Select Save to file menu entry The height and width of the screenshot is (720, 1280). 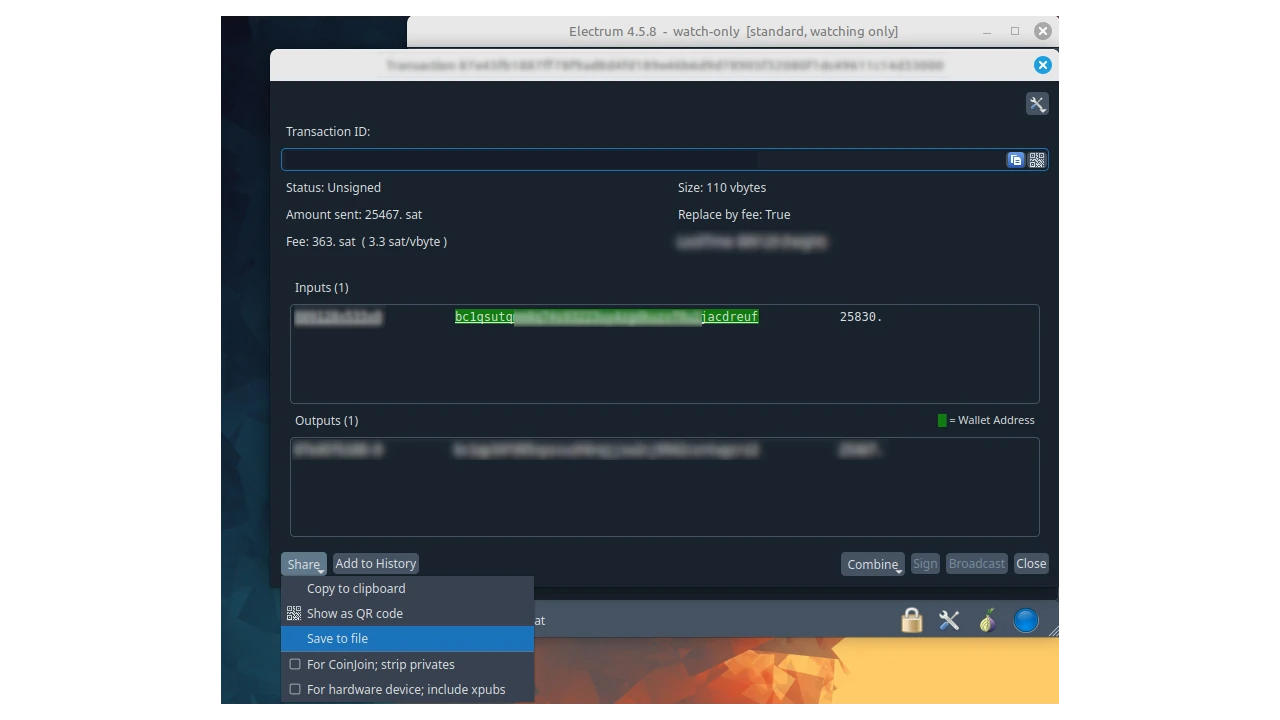click(337, 639)
